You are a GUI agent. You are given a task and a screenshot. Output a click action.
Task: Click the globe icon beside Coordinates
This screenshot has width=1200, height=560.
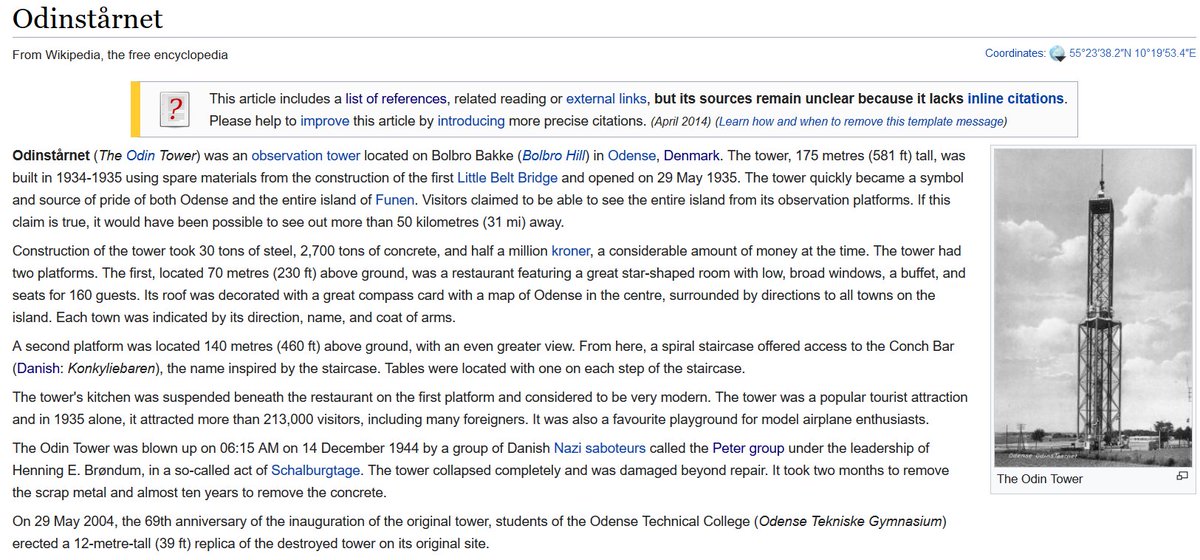1057,54
